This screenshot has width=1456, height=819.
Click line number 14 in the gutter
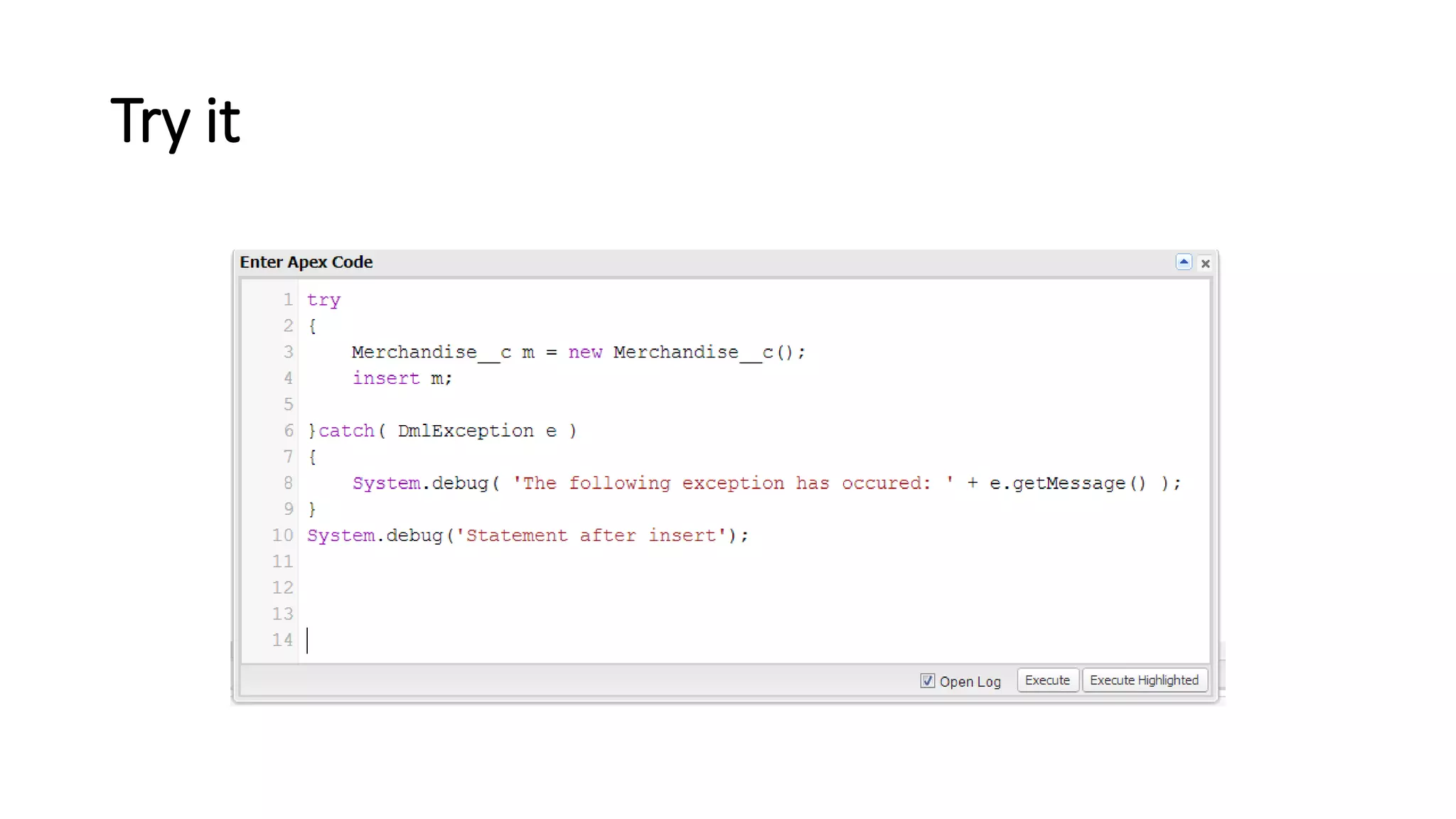(x=282, y=640)
